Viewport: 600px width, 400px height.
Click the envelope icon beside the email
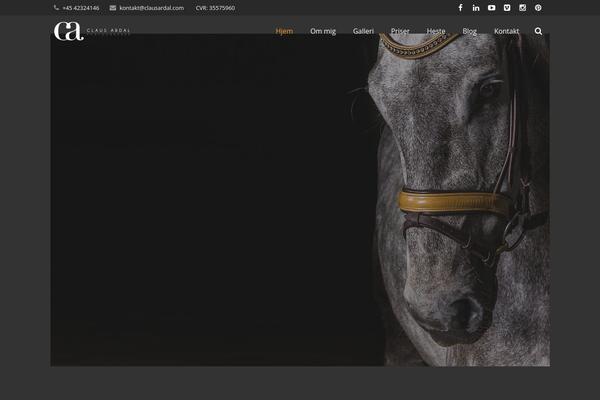(x=113, y=8)
